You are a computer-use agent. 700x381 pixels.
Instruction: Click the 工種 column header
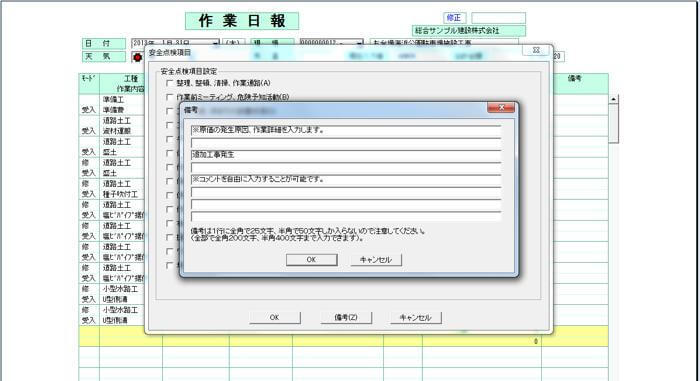click(x=130, y=79)
